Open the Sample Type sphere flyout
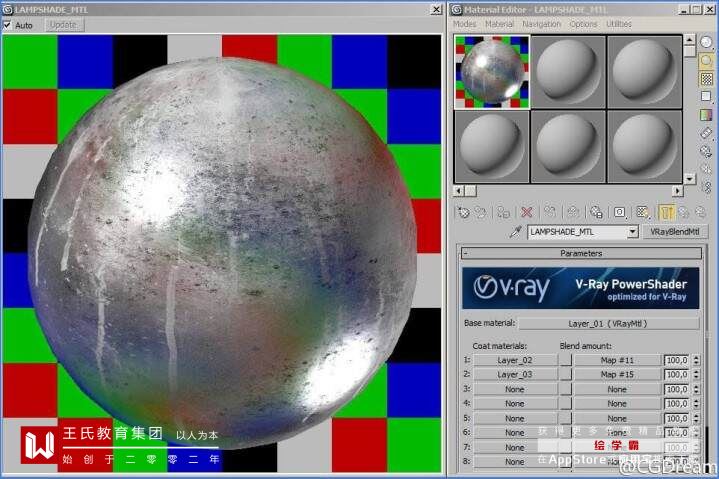The width and height of the screenshot is (719, 479). [706, 42]
